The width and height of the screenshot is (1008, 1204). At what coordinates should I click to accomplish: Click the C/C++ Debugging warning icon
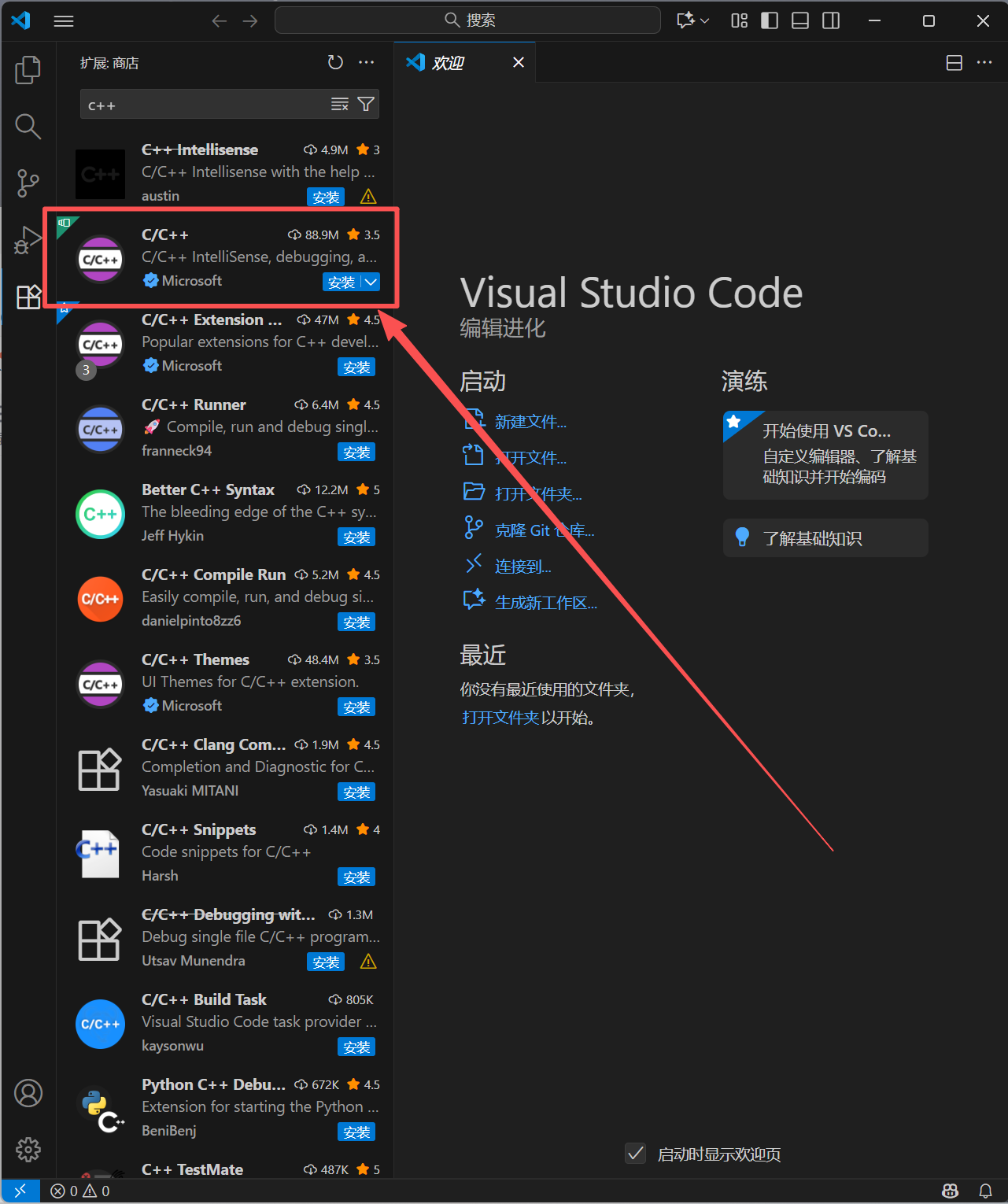[x=368, y=962]
